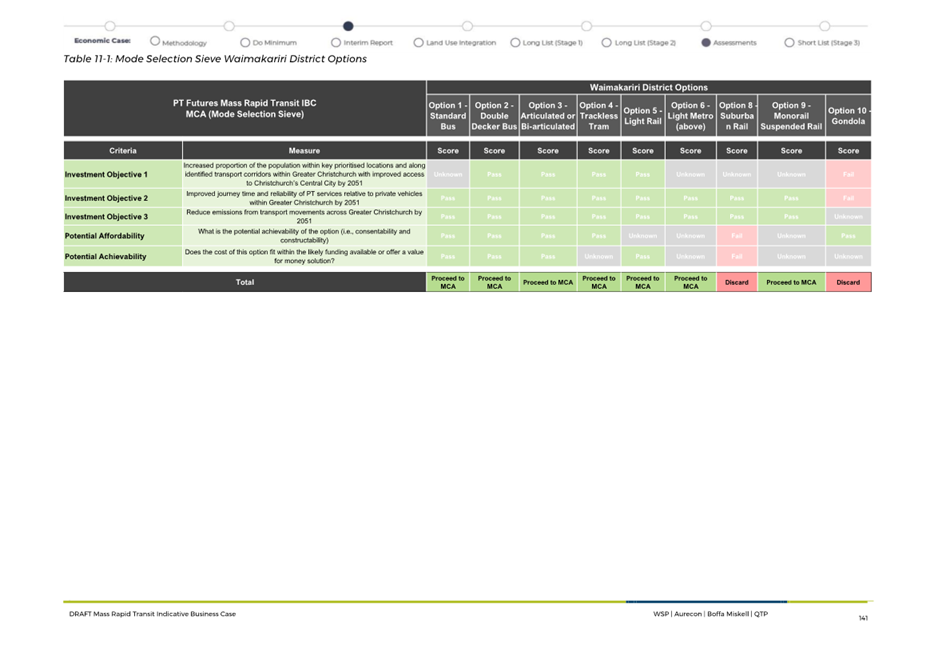This screenshot has width=934, height=661.
Task: Click Trackless Tram's 'Unknown' score for Potential Achievability
Action: click(x=599, y=257)
